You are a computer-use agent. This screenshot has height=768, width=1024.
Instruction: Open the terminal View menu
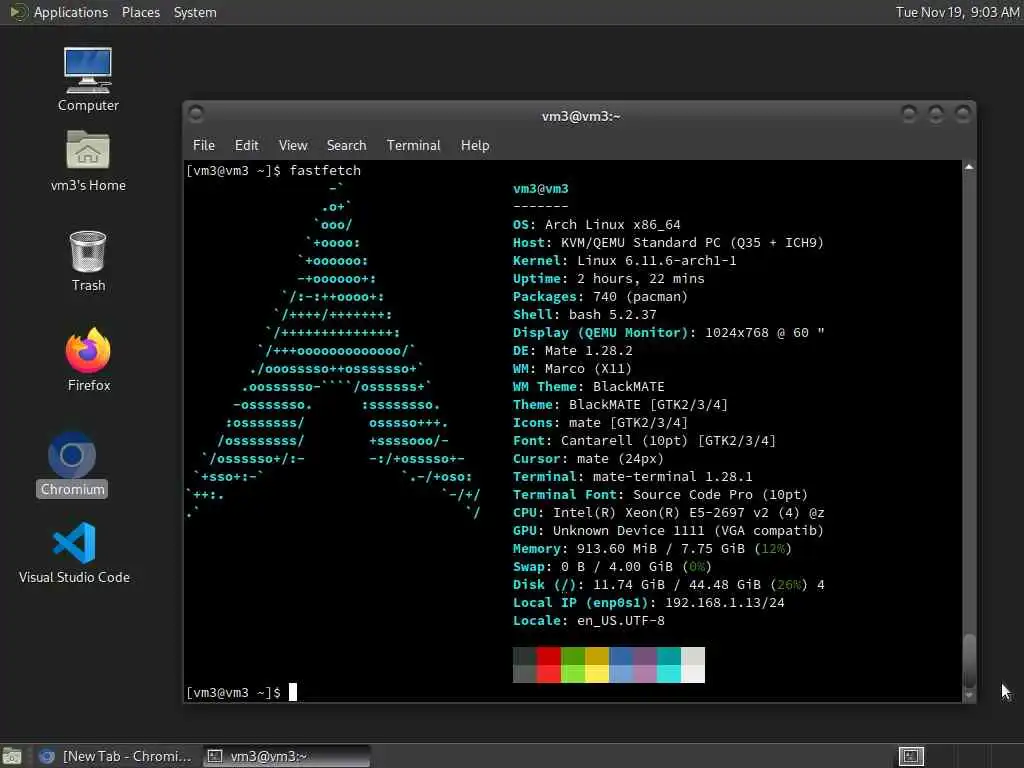(293, 145)
